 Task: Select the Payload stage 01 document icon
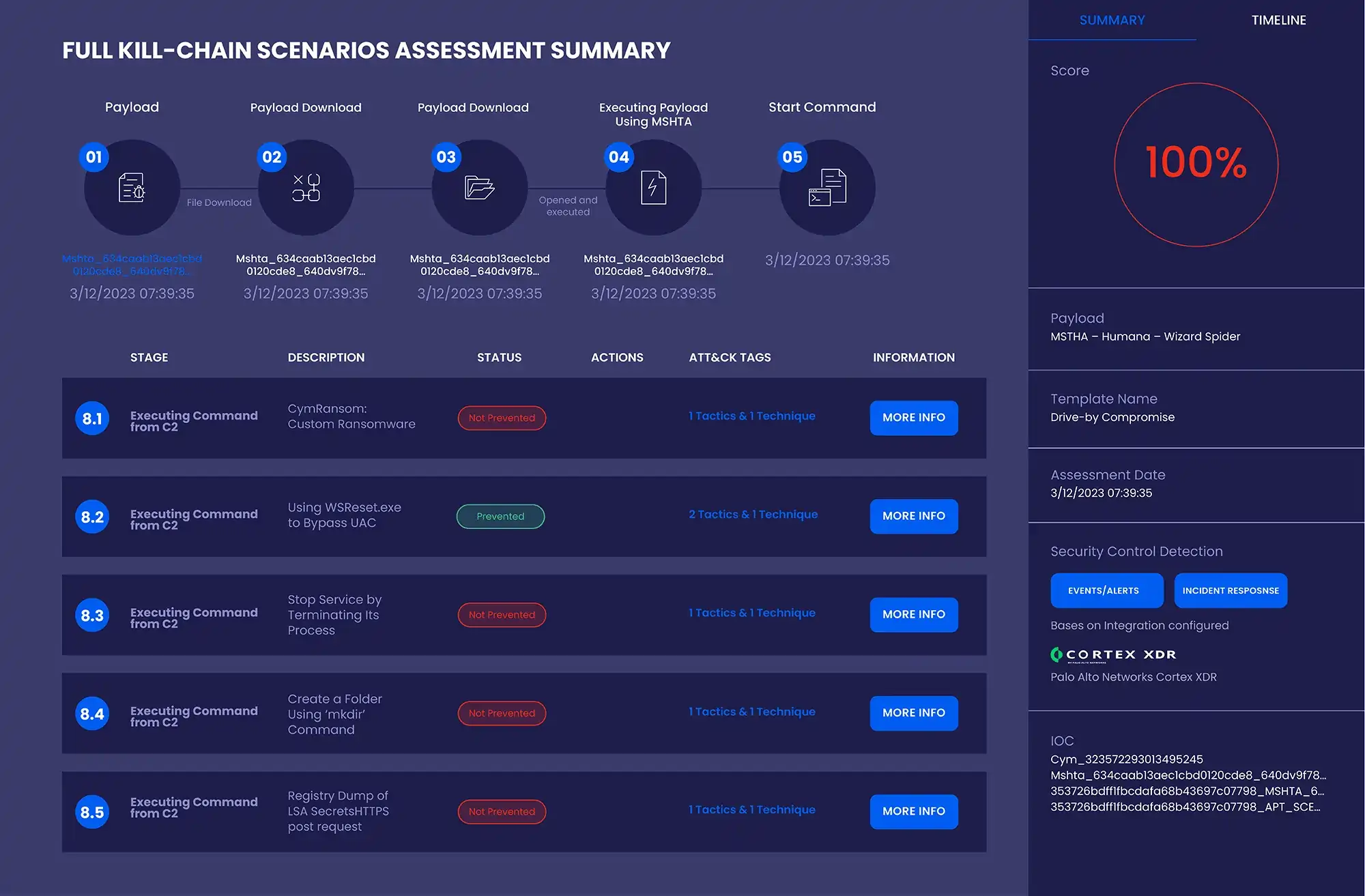pos(132,188)
